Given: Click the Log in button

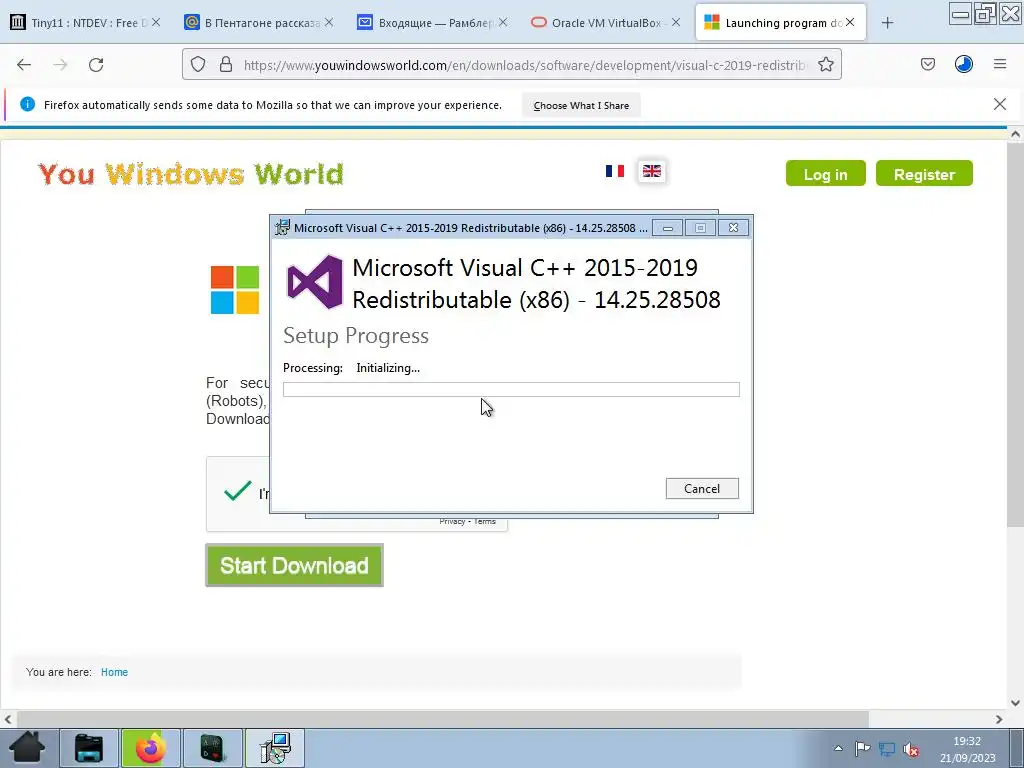Looking at the screenshot, I should (825, 174).
